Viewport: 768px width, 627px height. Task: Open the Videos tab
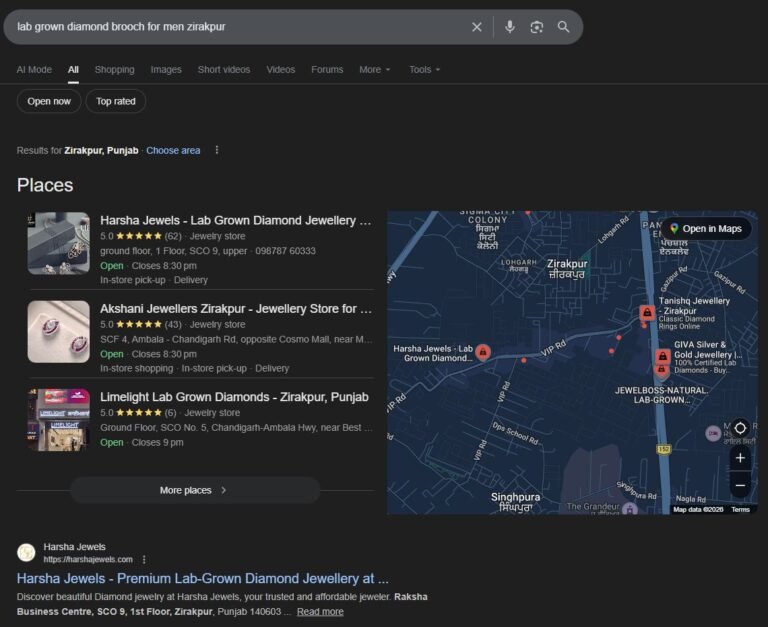[281, 70]
